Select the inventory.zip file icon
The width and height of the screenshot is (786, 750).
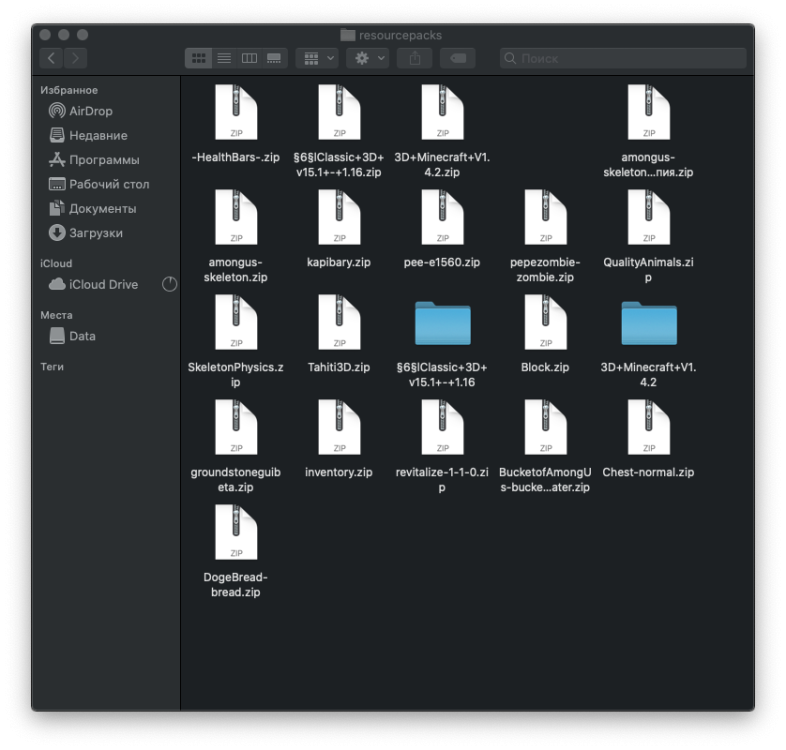pyautogui.click(x=339, y=427)
